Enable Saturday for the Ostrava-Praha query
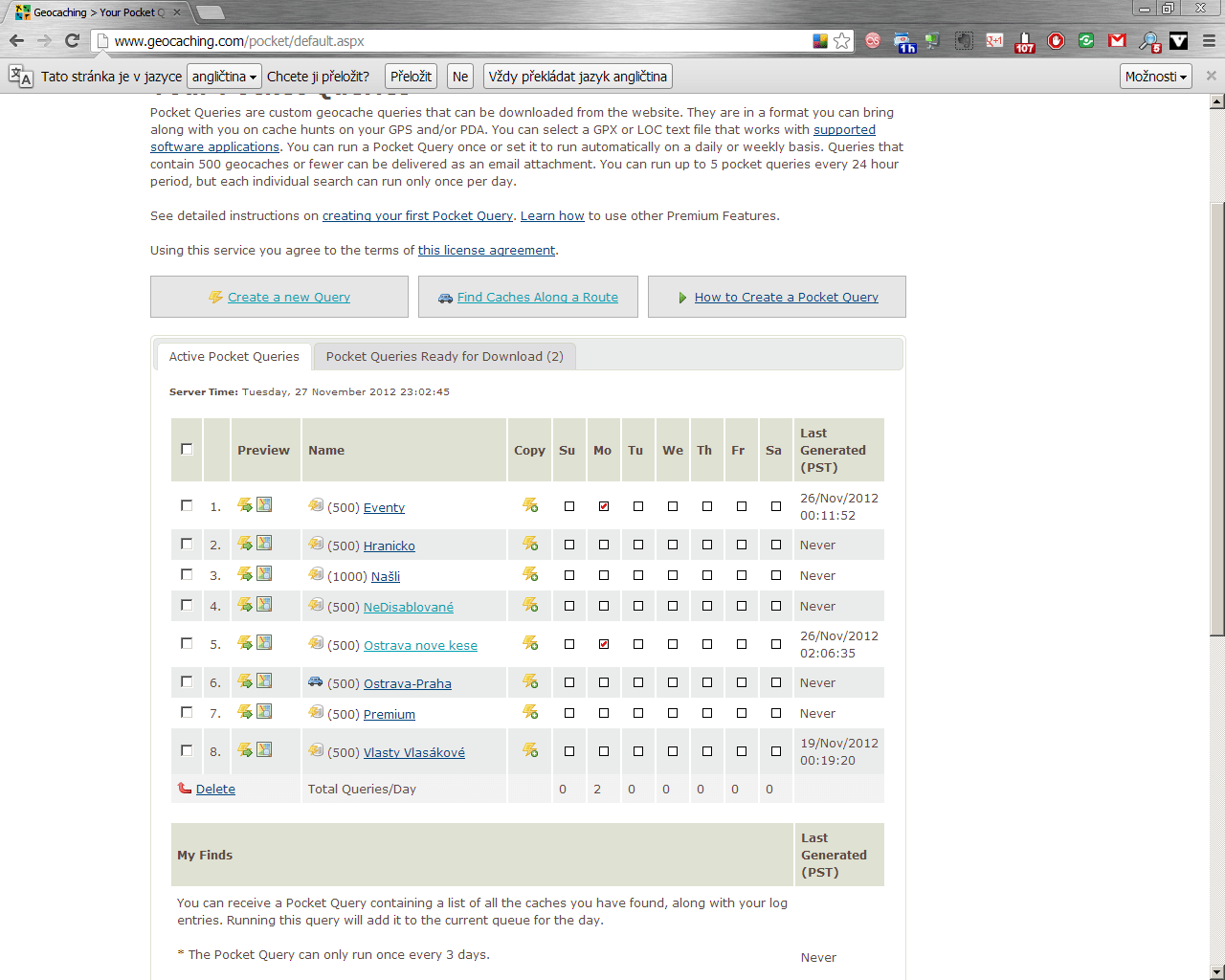Viewport: 1225px width, 980px height. (x=776, y=682)
